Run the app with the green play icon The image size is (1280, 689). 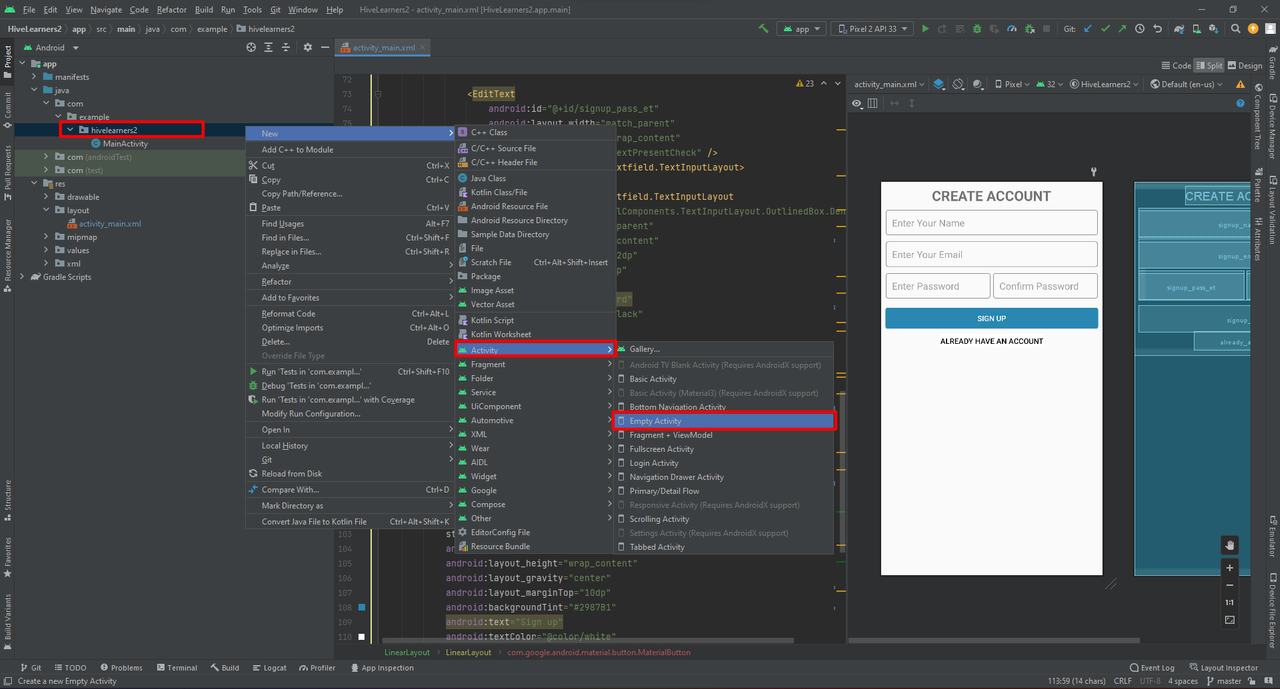click(925, 29)
